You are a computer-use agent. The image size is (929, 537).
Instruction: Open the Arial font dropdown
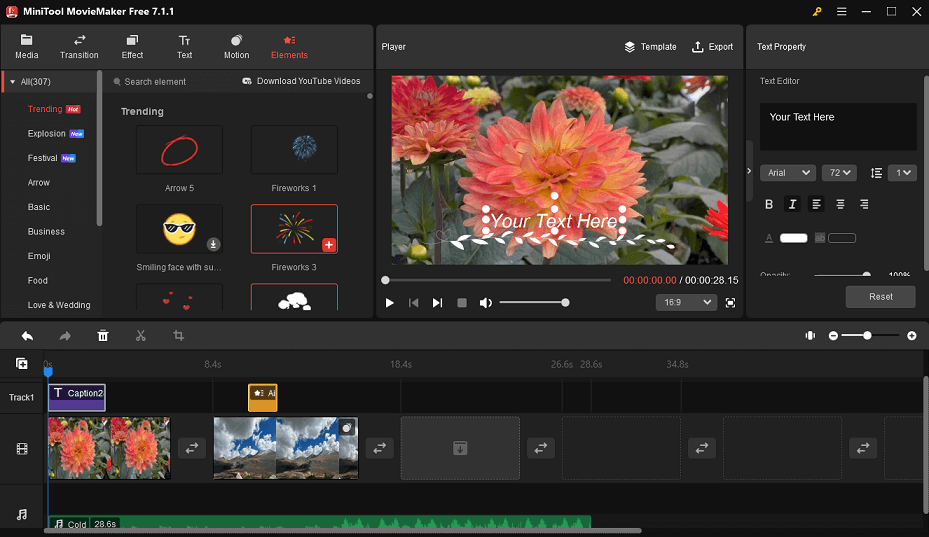pos(787,172)
